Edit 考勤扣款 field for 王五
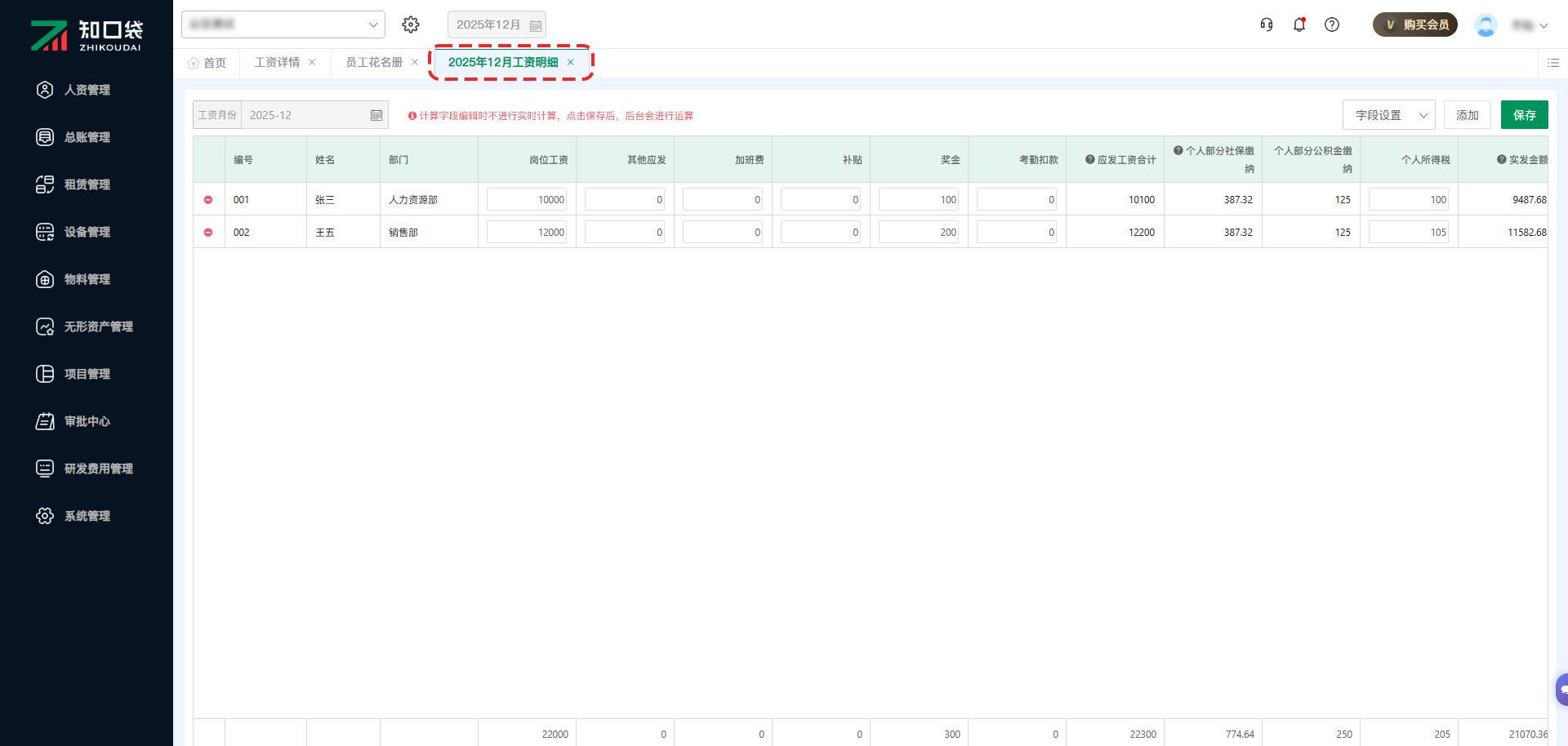 tap(1017, 233)
